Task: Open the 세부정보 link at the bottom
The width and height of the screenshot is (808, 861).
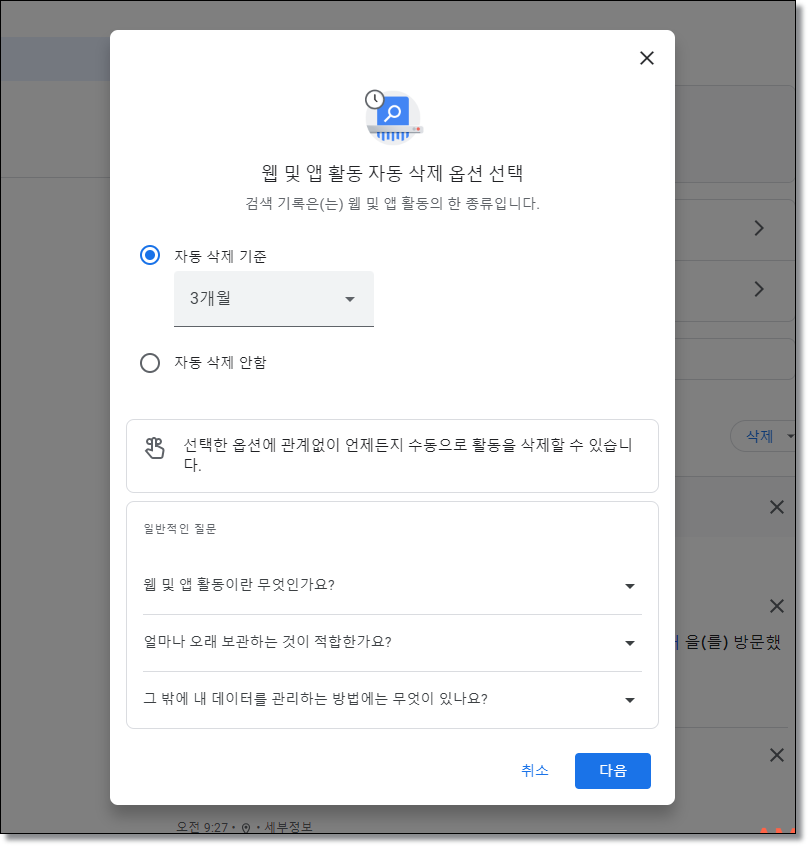Action: tap(290, 826)
